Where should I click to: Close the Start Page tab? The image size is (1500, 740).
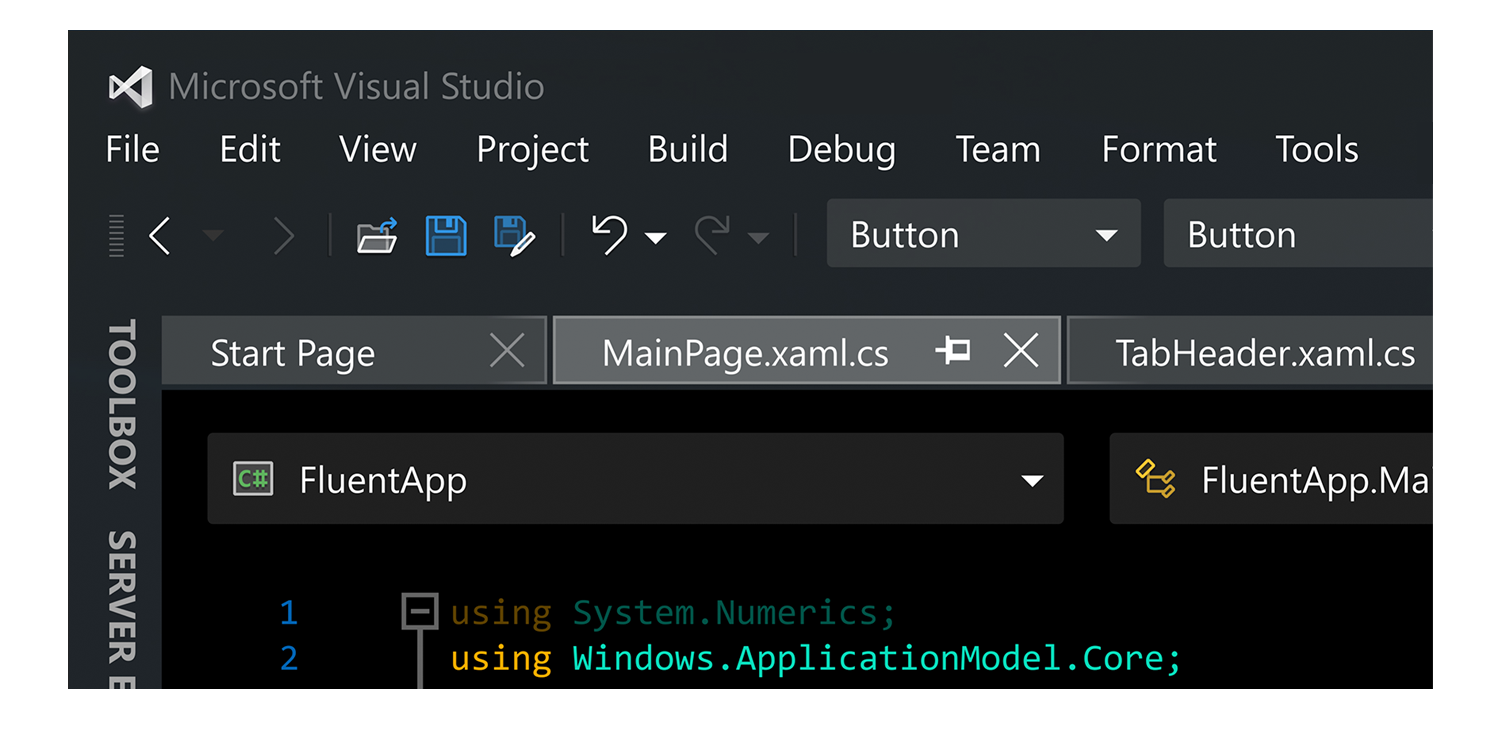click(x=508, y=351)
